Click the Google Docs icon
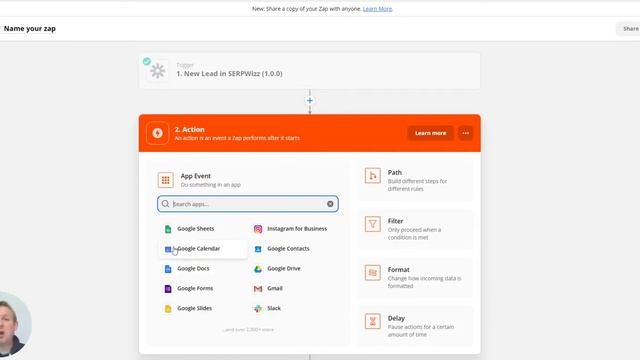Image resolution: width=640 pixels, height=360 pixels. (168, 269)
